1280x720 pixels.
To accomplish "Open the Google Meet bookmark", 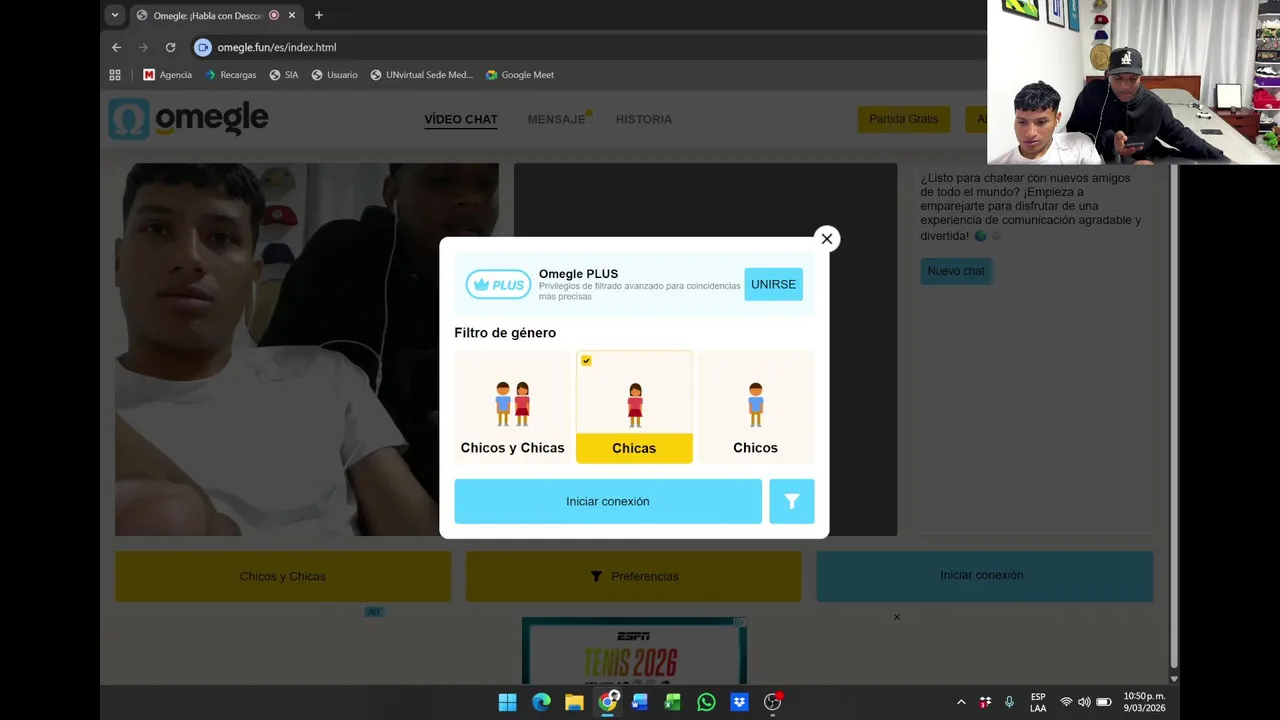I will pos(520,75).
